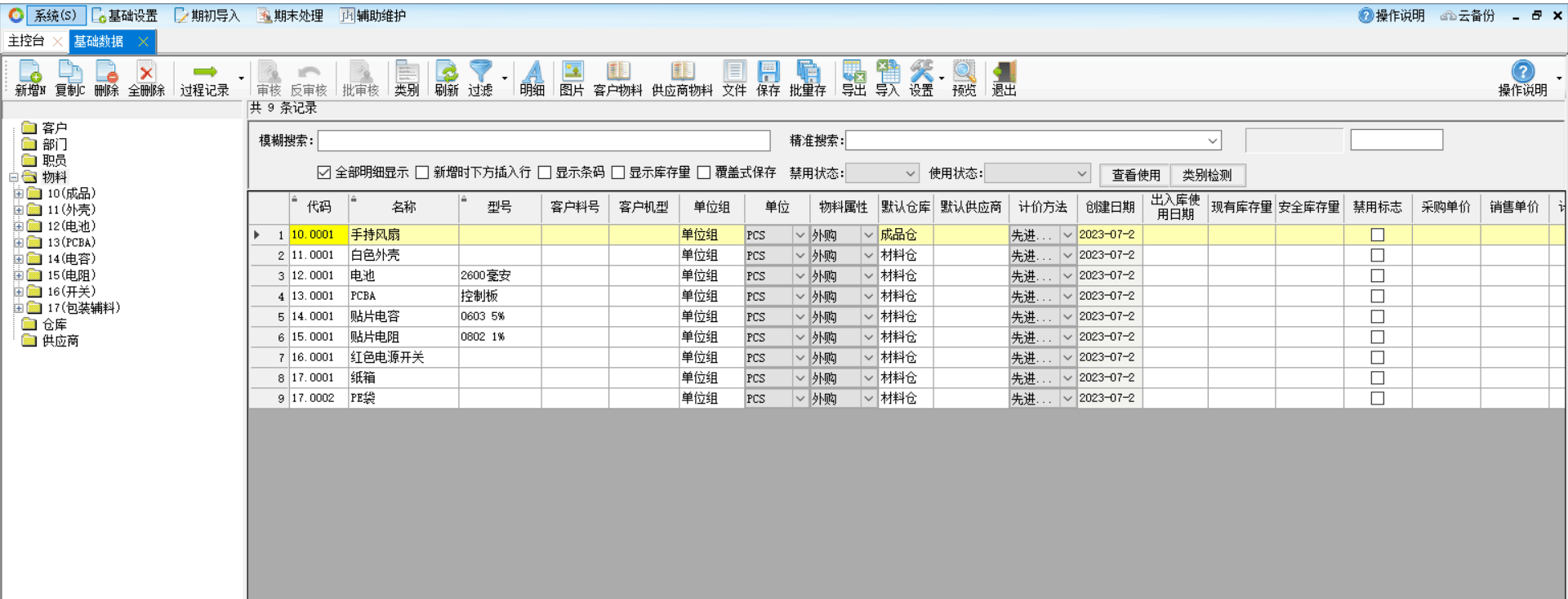1568x599 pixels.
Task: Click into the 模糊搜索 input field
Action: [543, 141]
